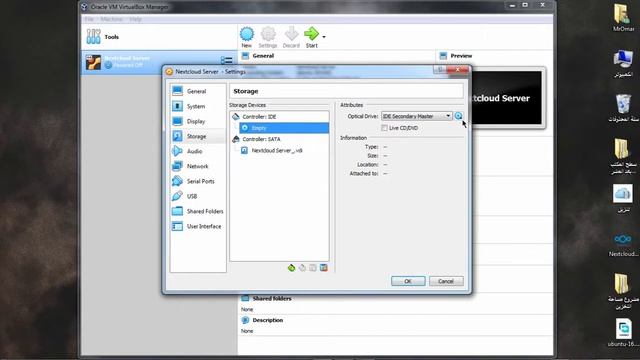Enable the Live CD/DVD checkbox

tap(384, 128)
